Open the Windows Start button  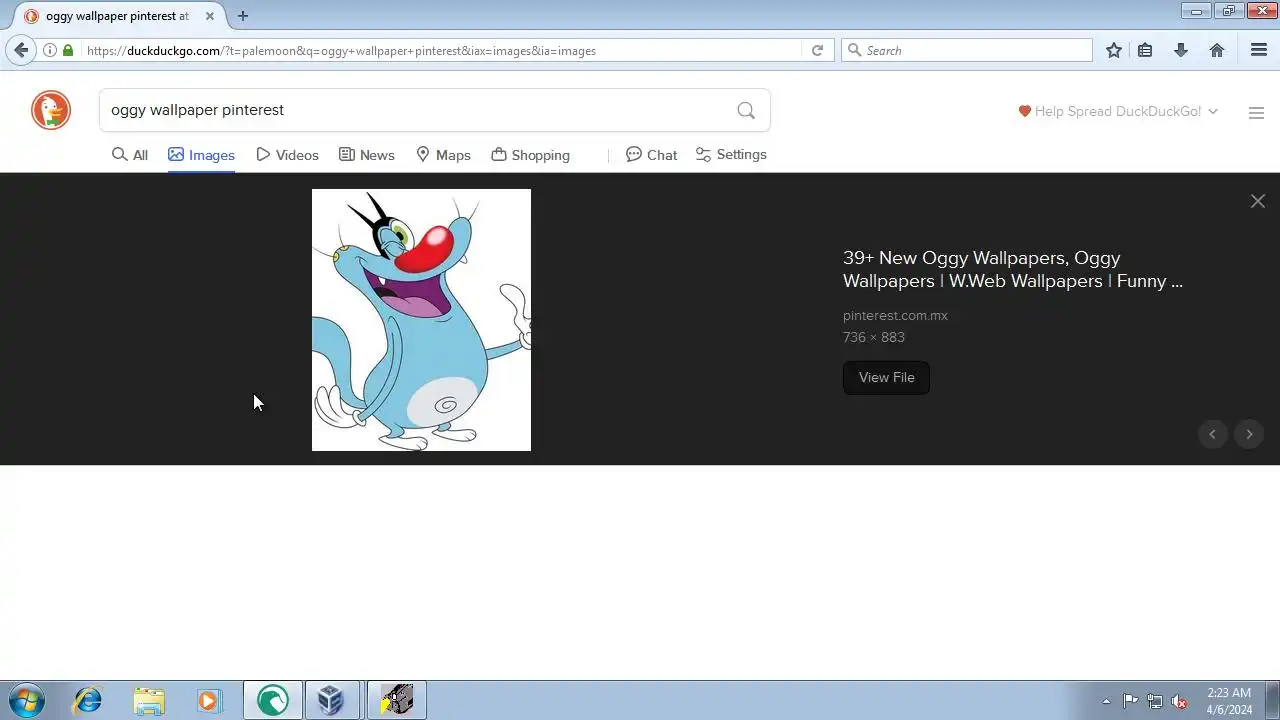(27, 700)
